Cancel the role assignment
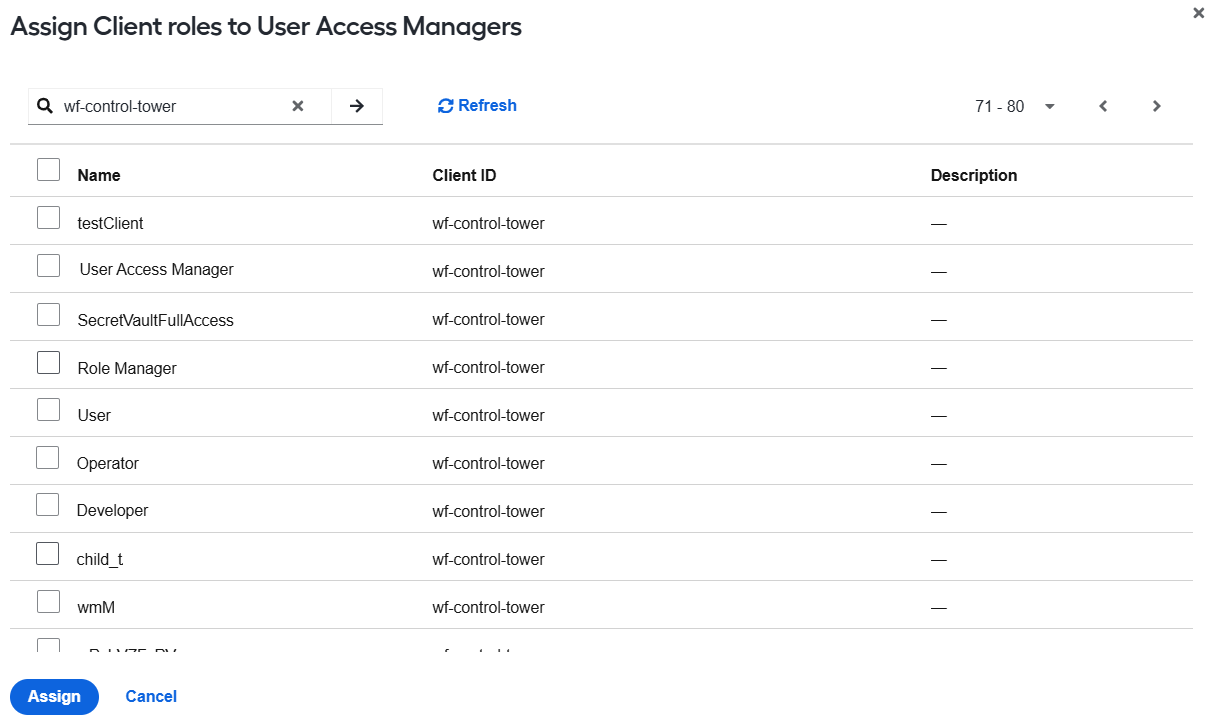The width and height of the screenshot is (1217, 722). 151,696
